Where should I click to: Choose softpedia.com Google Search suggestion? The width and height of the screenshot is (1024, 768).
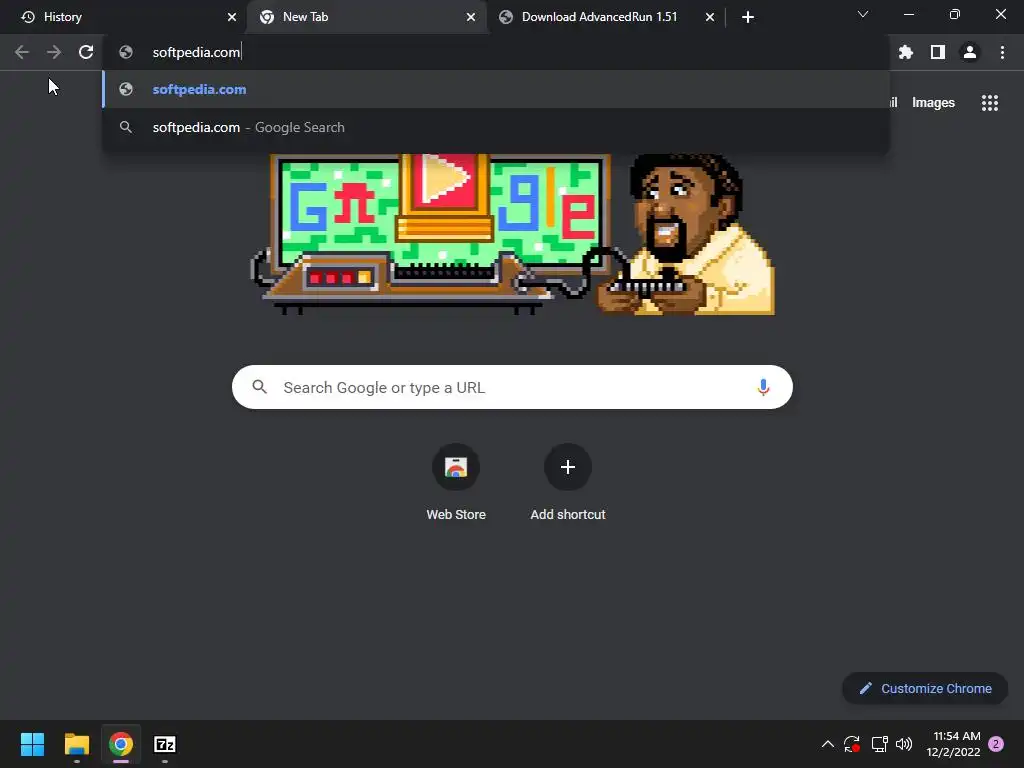(496, 127)
